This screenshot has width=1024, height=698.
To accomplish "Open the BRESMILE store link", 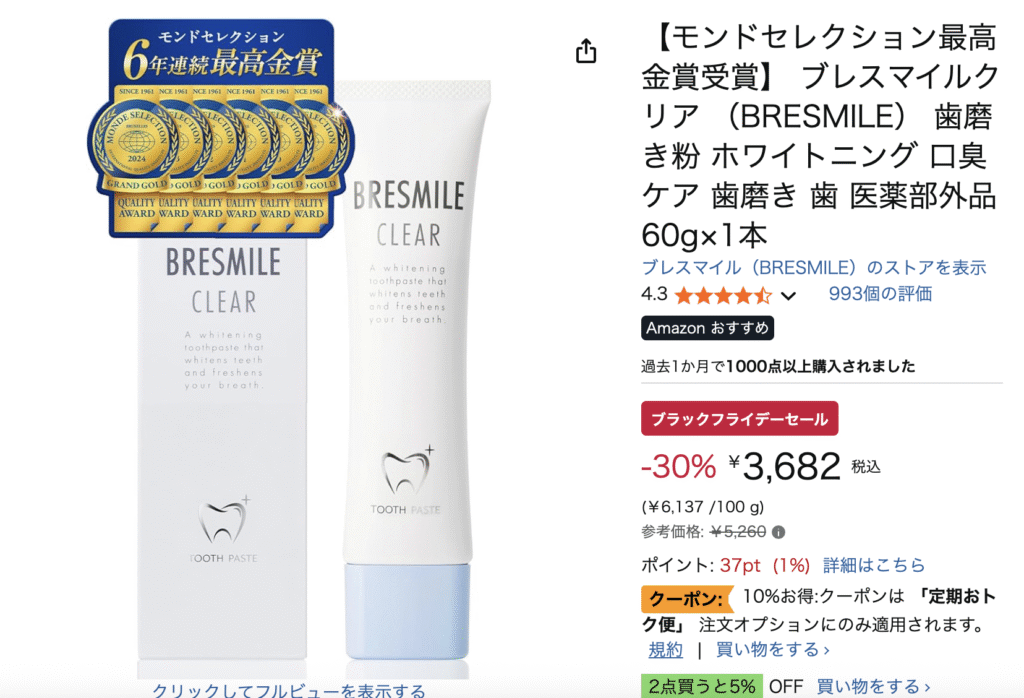I will [814, 268].
